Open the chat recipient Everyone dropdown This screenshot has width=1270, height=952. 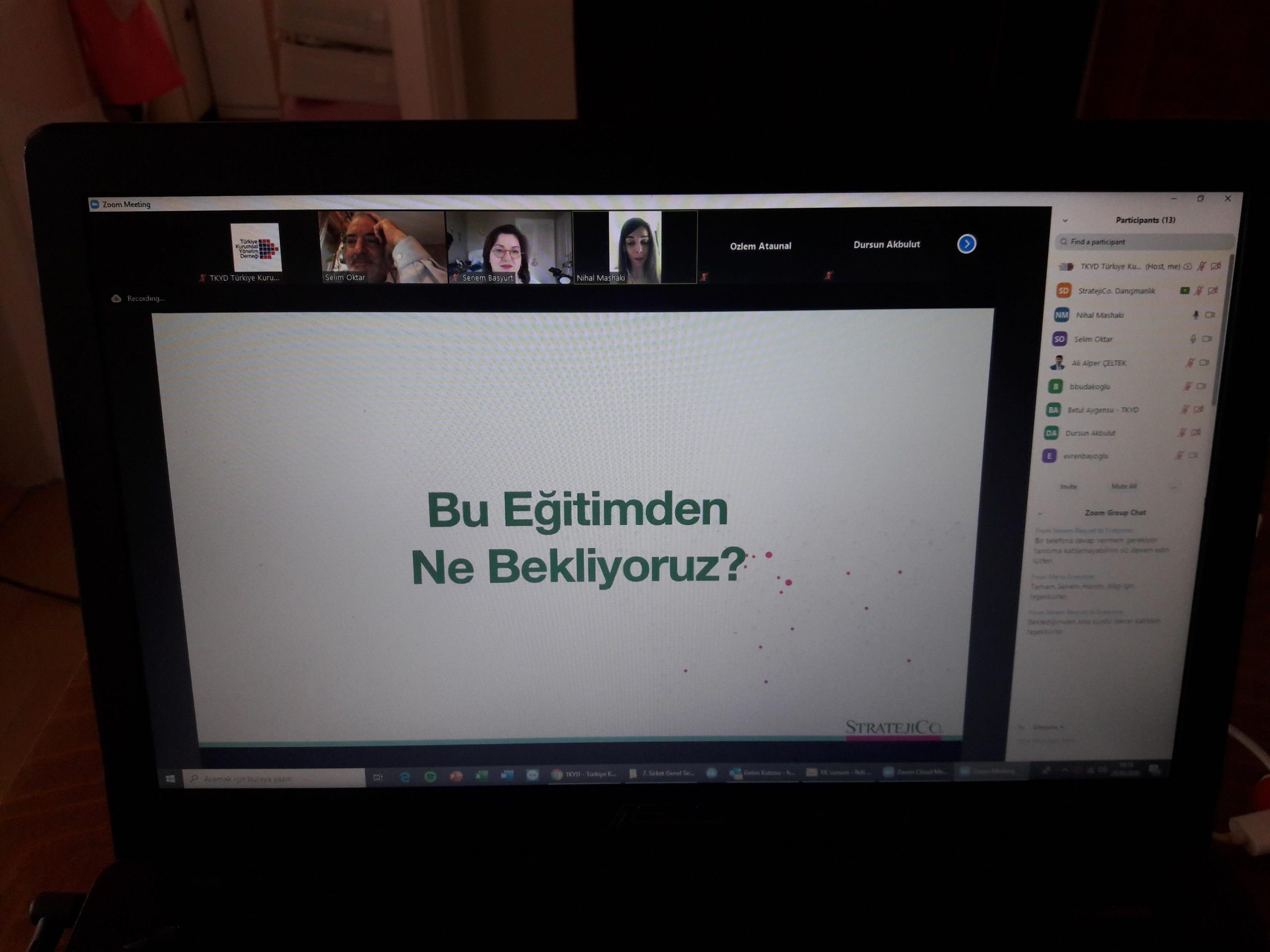[1048, 727]
